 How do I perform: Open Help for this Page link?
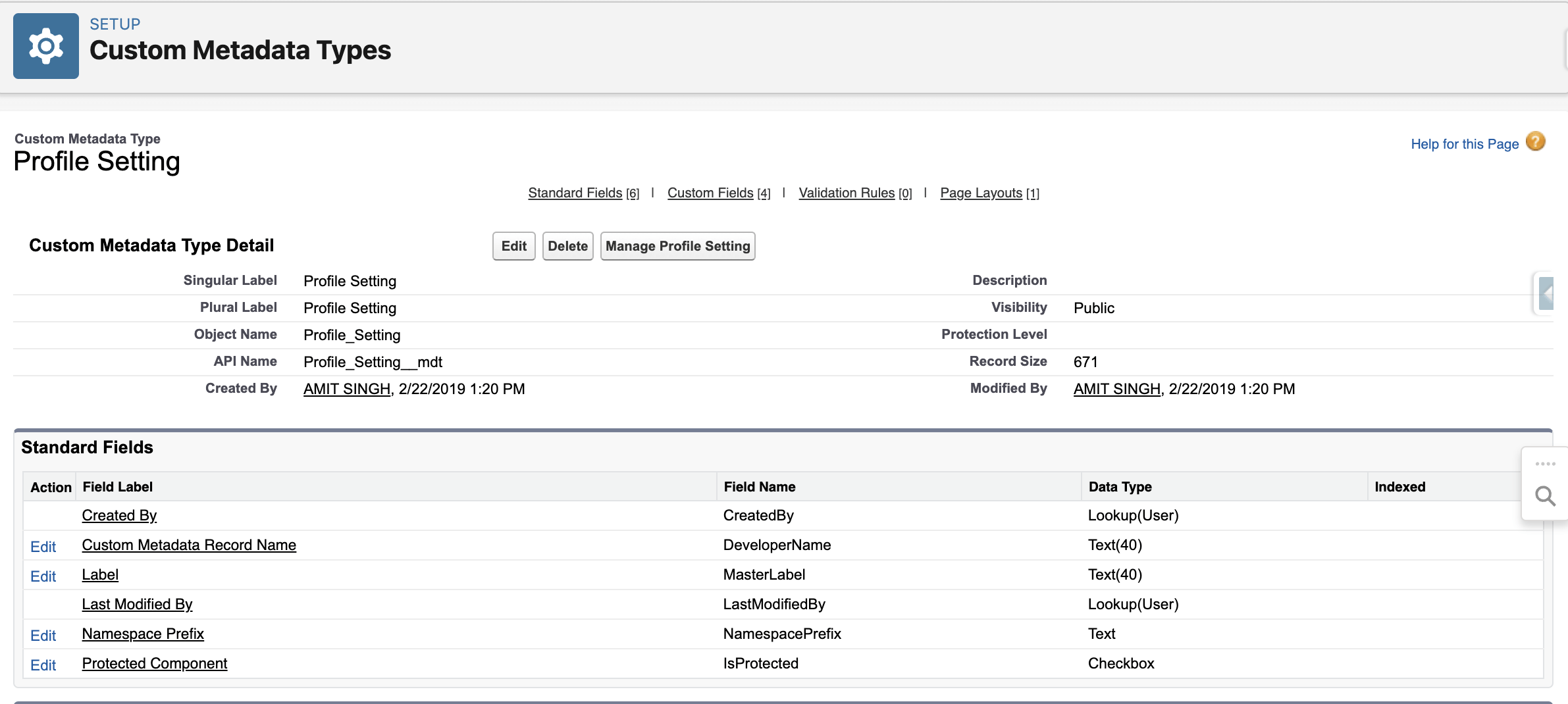(1464, 144)
